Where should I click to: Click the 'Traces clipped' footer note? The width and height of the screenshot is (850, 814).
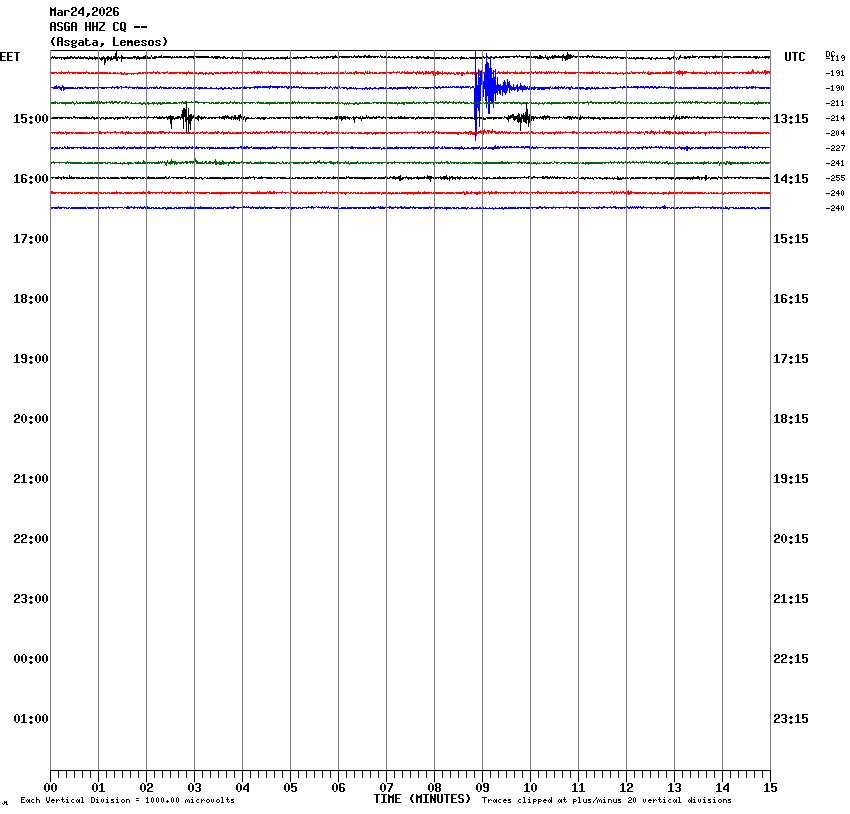(x=606, y=801)
